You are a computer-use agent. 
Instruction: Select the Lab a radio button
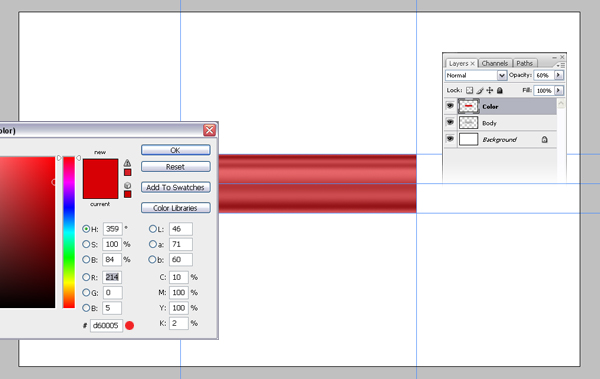[x=153, y=244]
